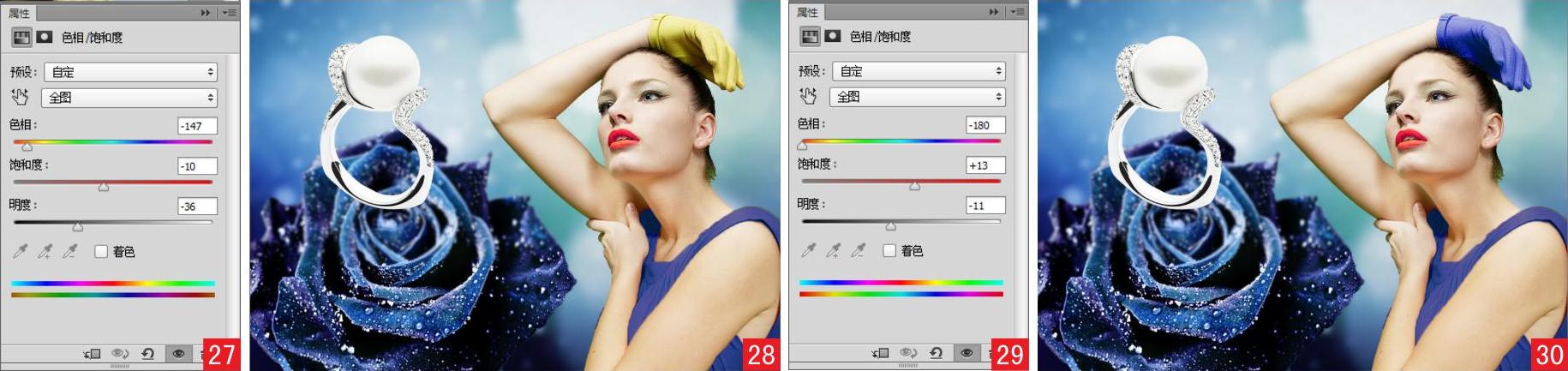Open the 全图 channel dropdown in panel 29
Screen dimensions: 1568x371
(918, 97)
